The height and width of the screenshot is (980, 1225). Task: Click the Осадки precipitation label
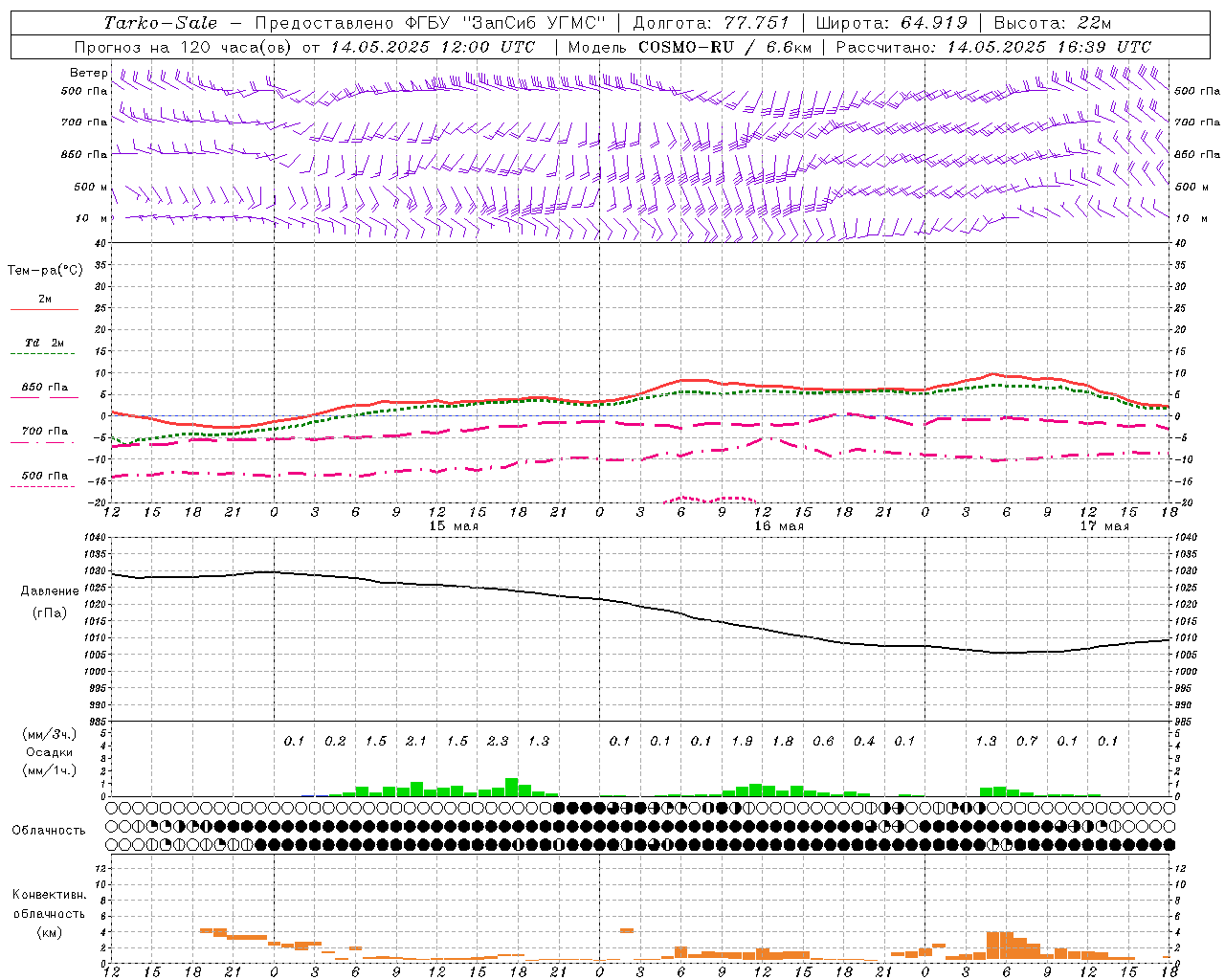pyautogui.click(x=50, y=752)
